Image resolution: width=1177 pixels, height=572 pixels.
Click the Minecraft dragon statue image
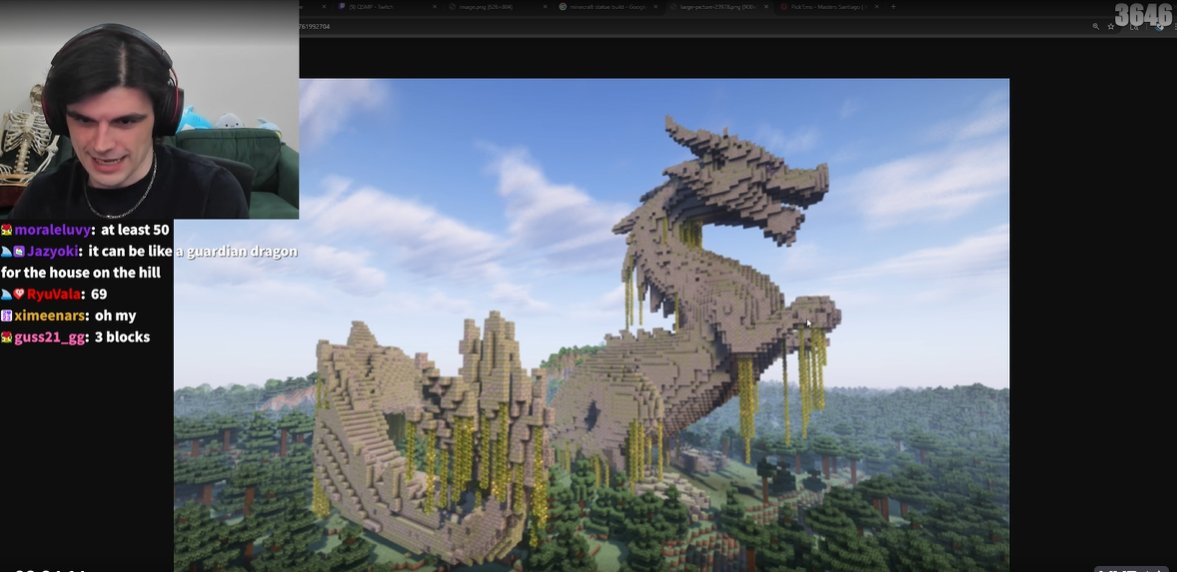coord(592,325)
